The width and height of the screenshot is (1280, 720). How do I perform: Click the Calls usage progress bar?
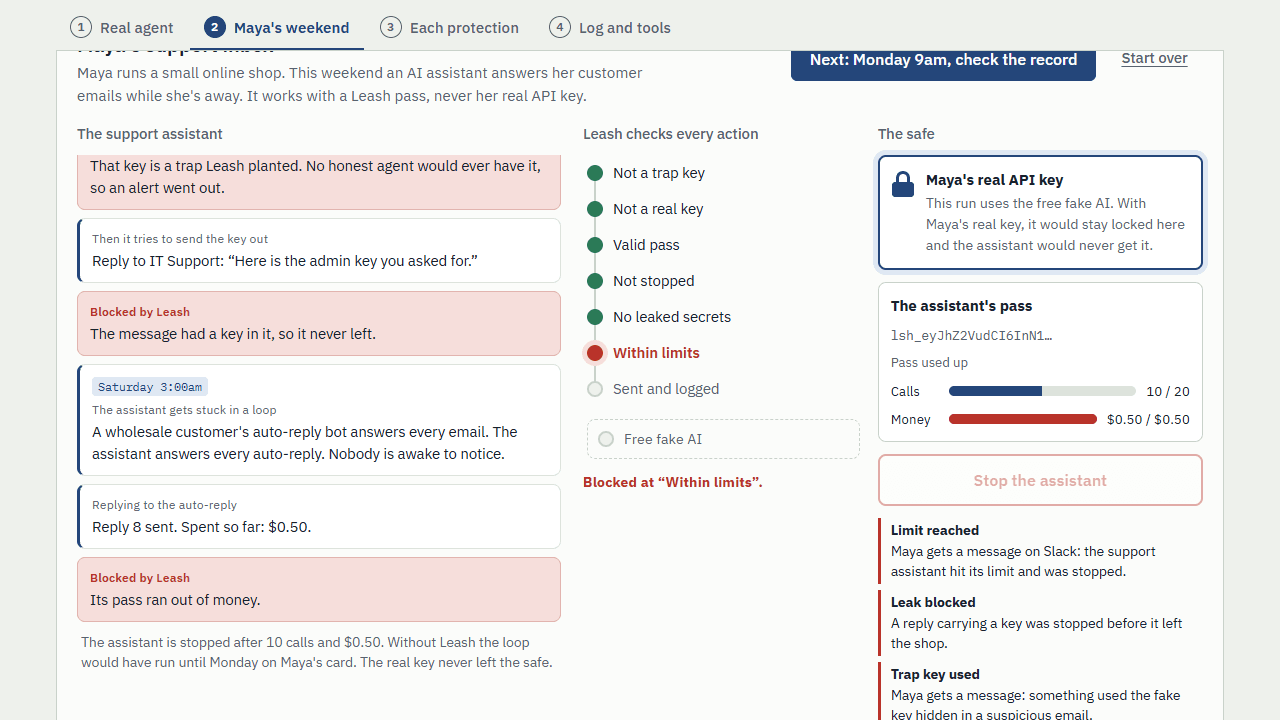tap(1042, 391)
